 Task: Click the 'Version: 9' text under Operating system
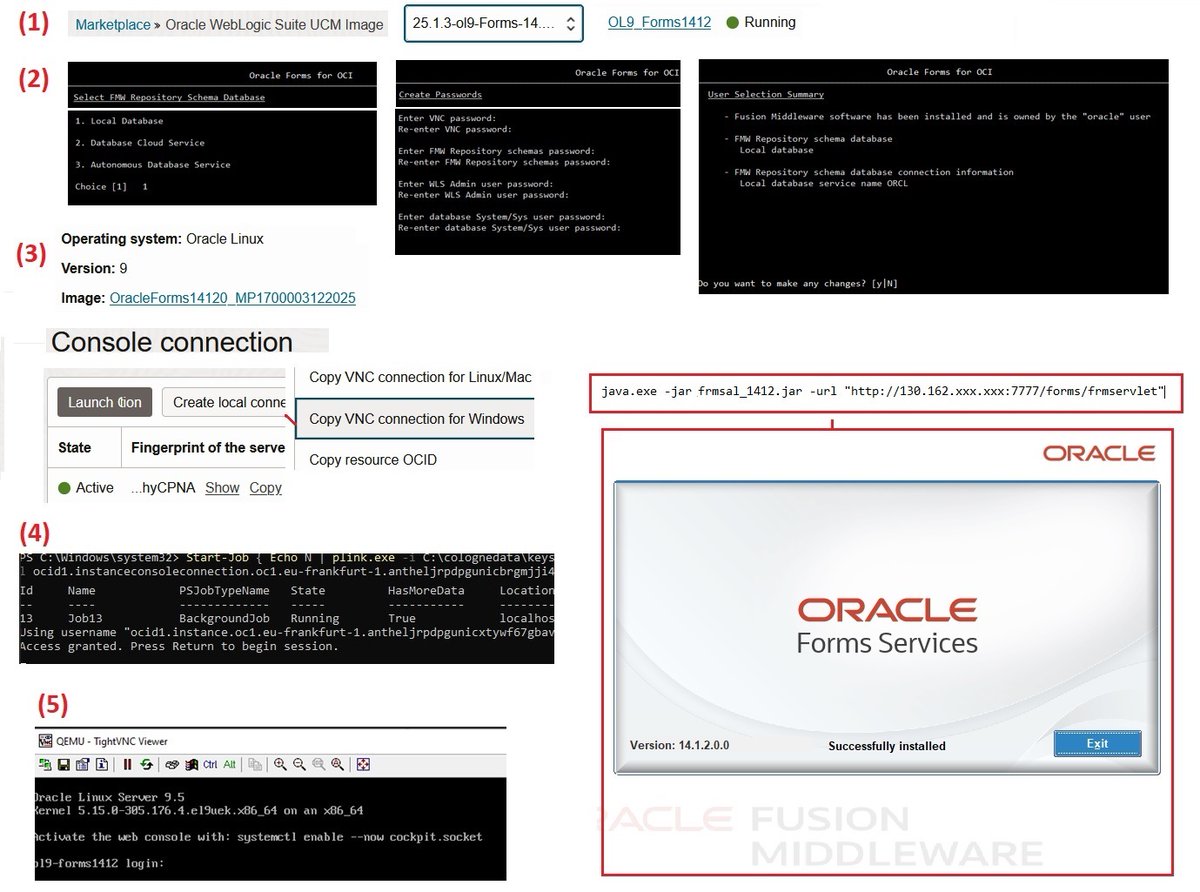click(x=94, y=269)
